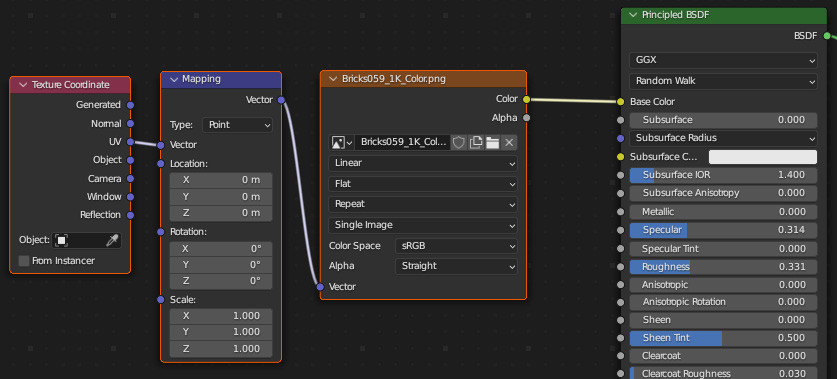Click the BSDF output socket
Screen dimensions: 837x379
tap(827, 36)
